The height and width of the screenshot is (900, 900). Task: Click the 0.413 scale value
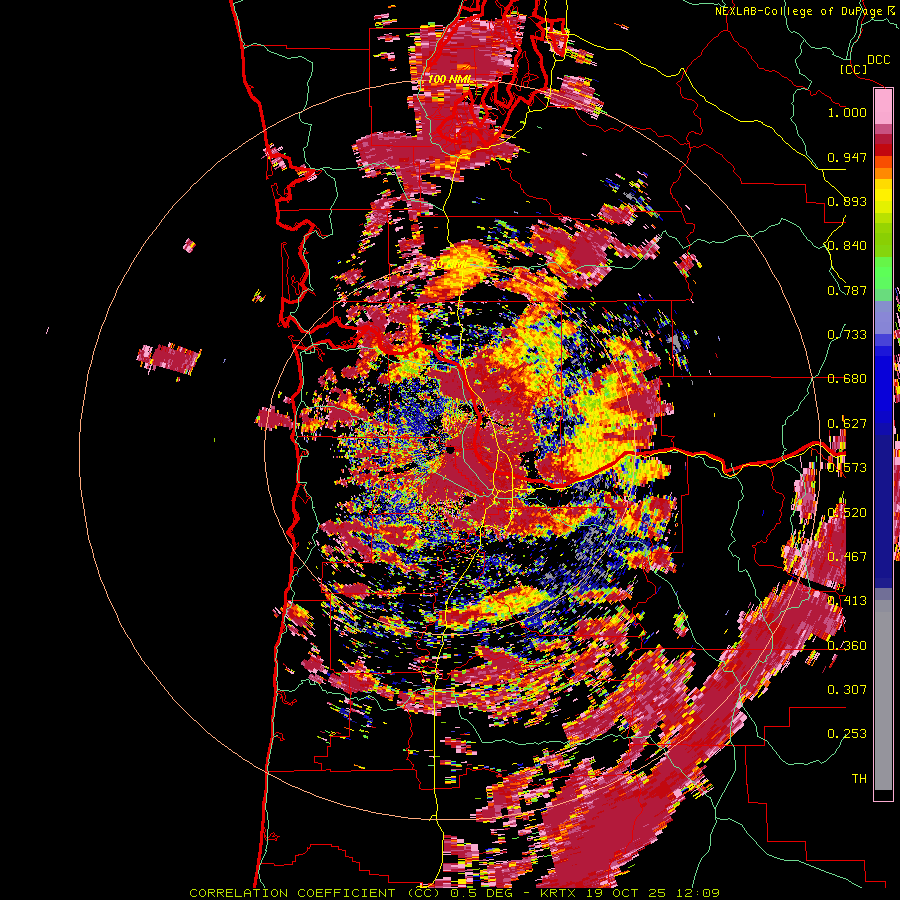click(847, 601)
